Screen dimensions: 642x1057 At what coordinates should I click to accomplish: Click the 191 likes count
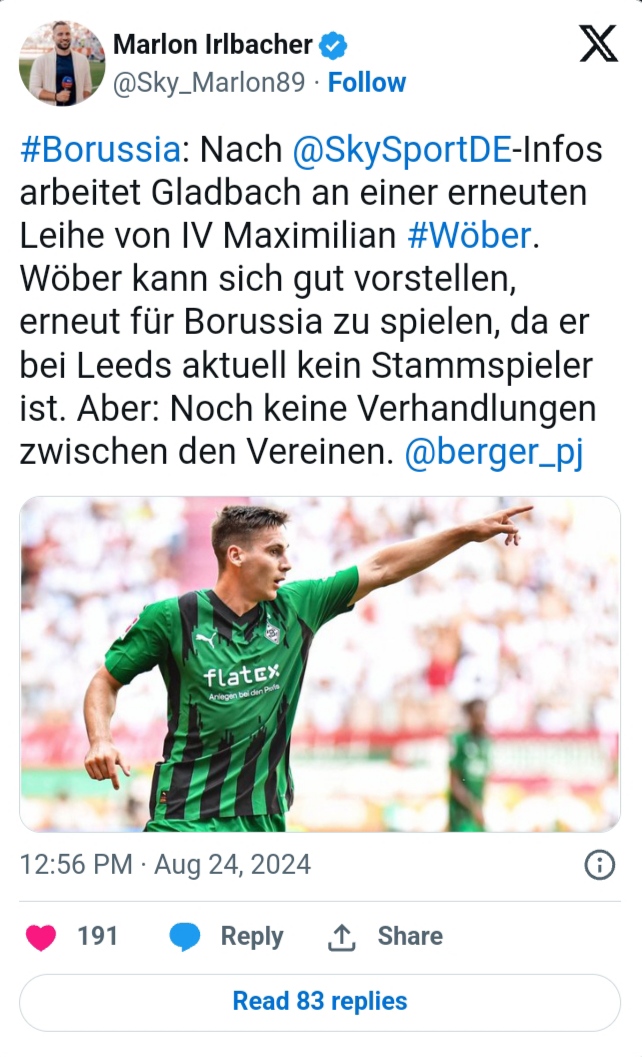pyautogui.click(x=97, y=936)
